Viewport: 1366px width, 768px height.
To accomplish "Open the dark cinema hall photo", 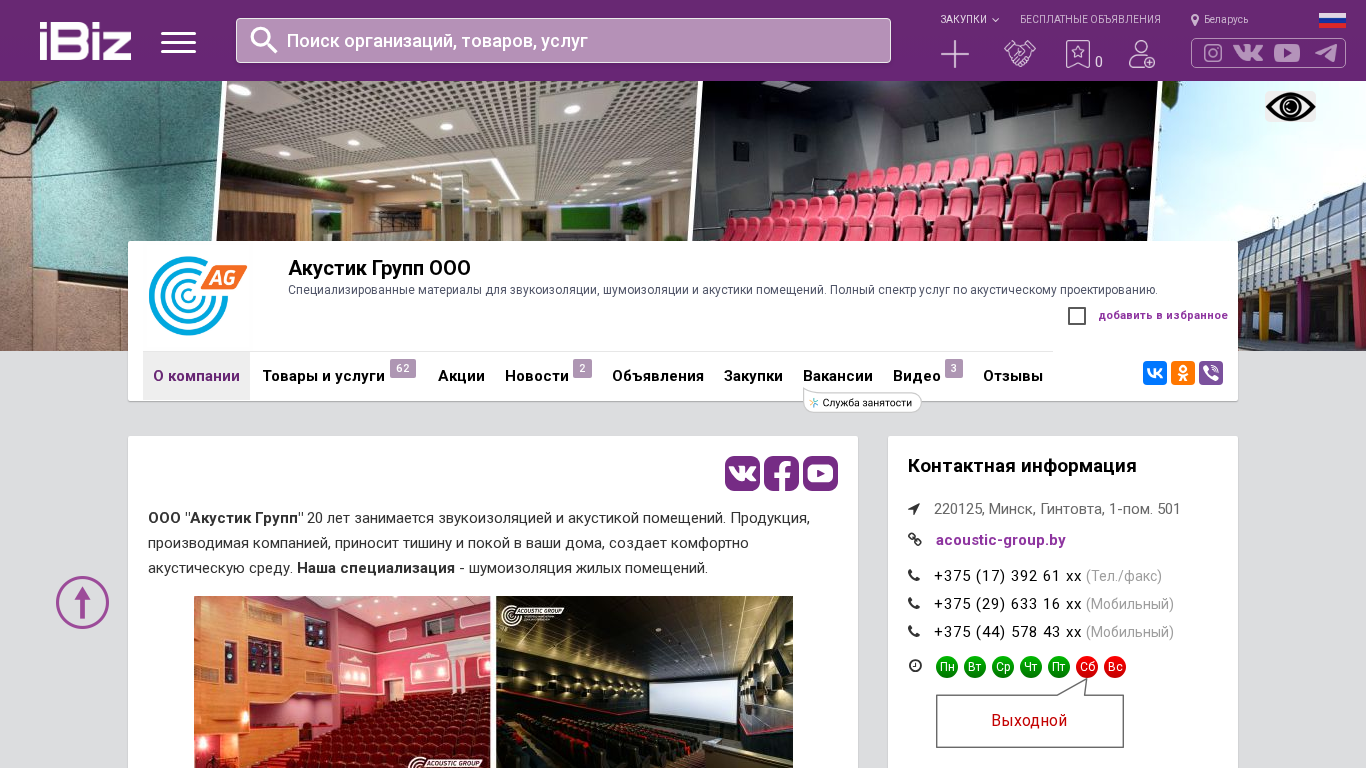I will (x=644, y=682).
